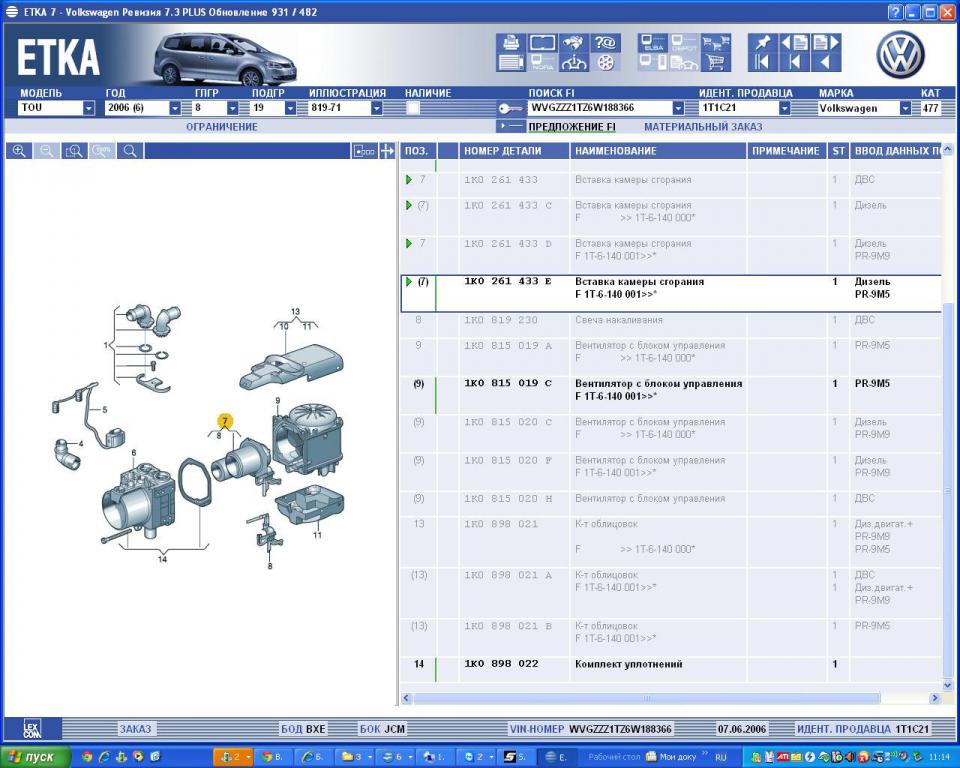Click the RU language indicator in taskbar

(719, 757)
